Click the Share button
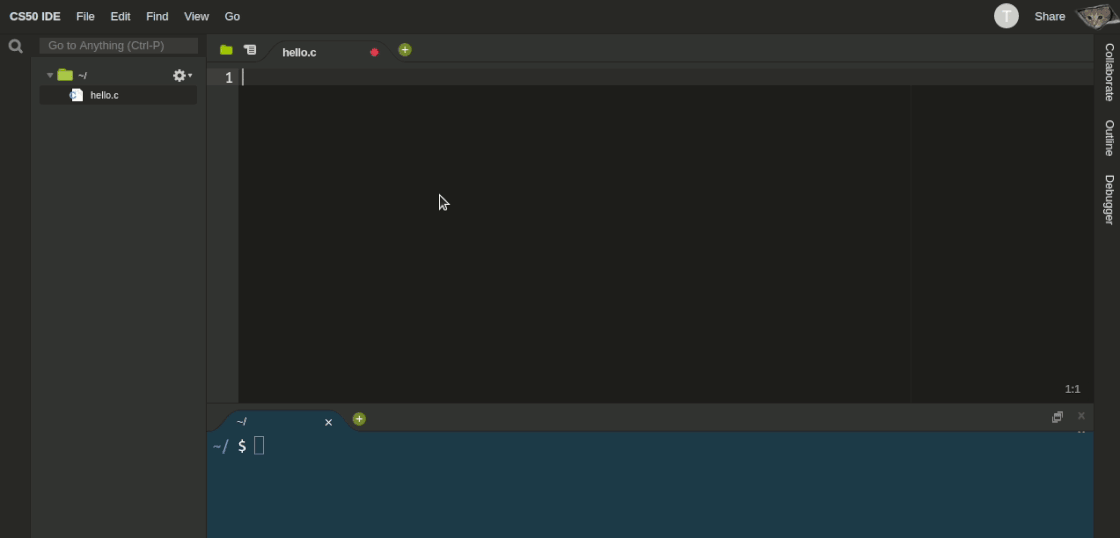The width and height of the screenshot is (1120, 538). point(1049,16)
